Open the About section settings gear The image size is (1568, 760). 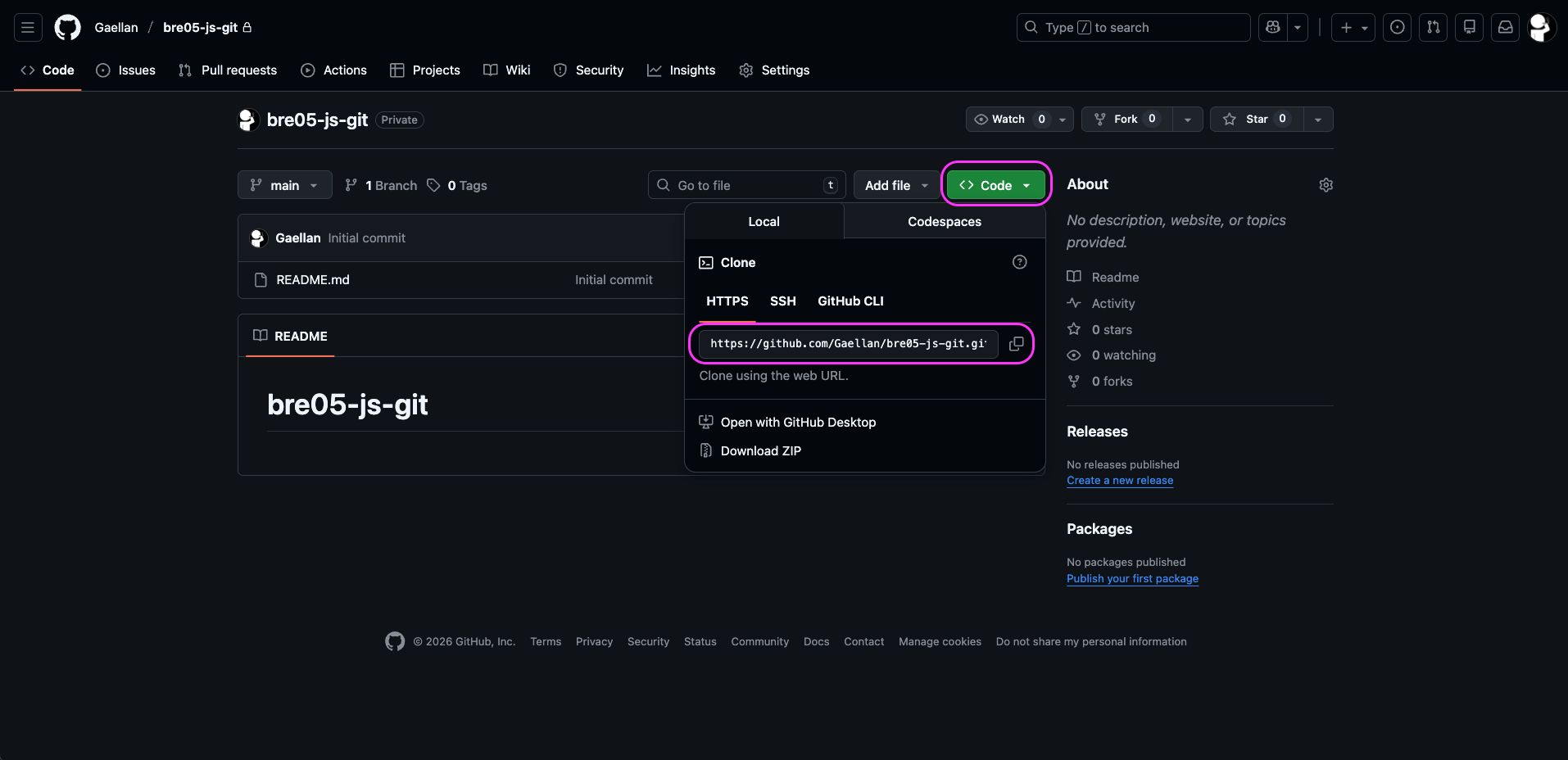point(1326,185)
